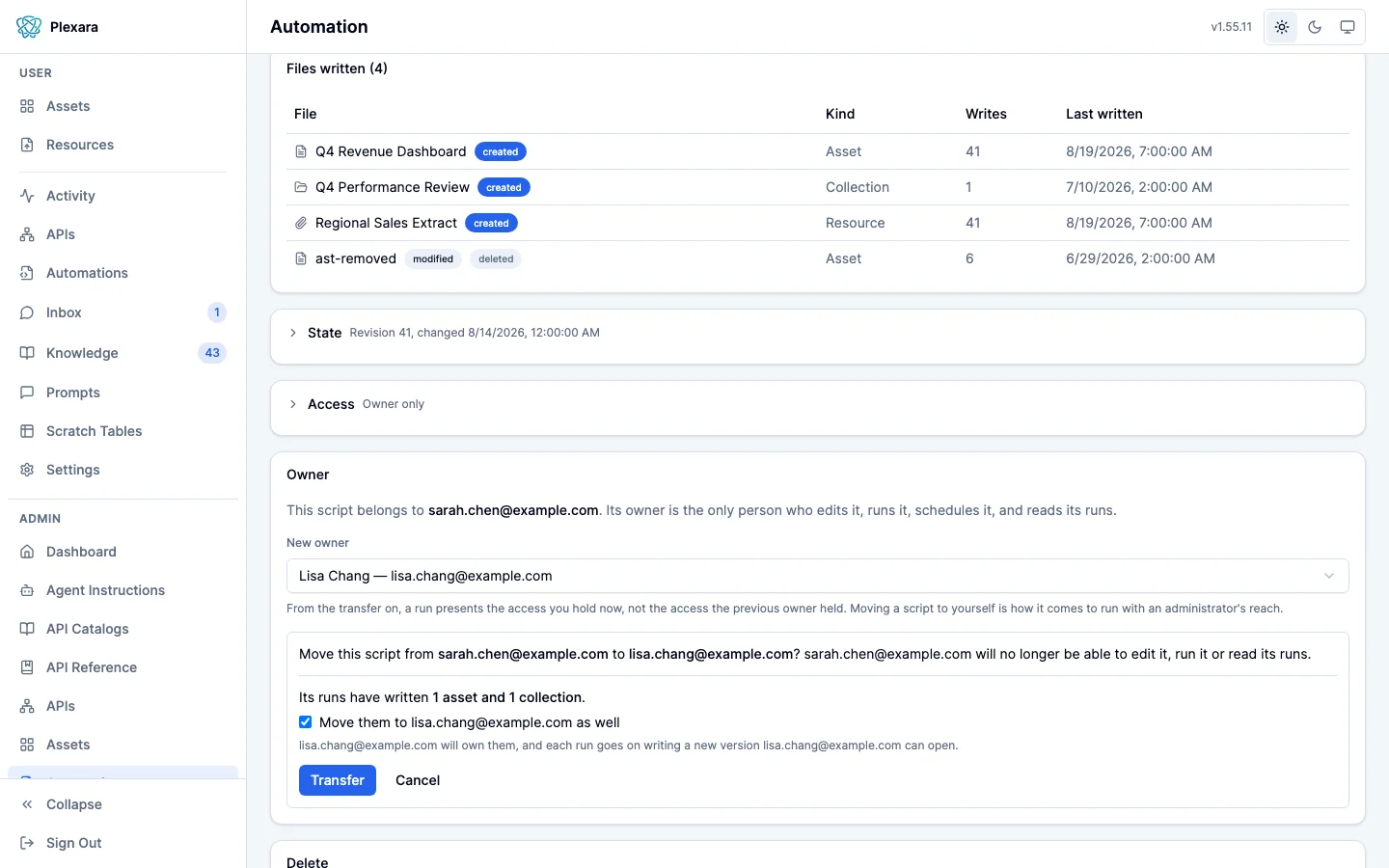Open user Assets page
Viewport: 1389px width, 868px height.
pyautogui.click(x=123, y=106)
